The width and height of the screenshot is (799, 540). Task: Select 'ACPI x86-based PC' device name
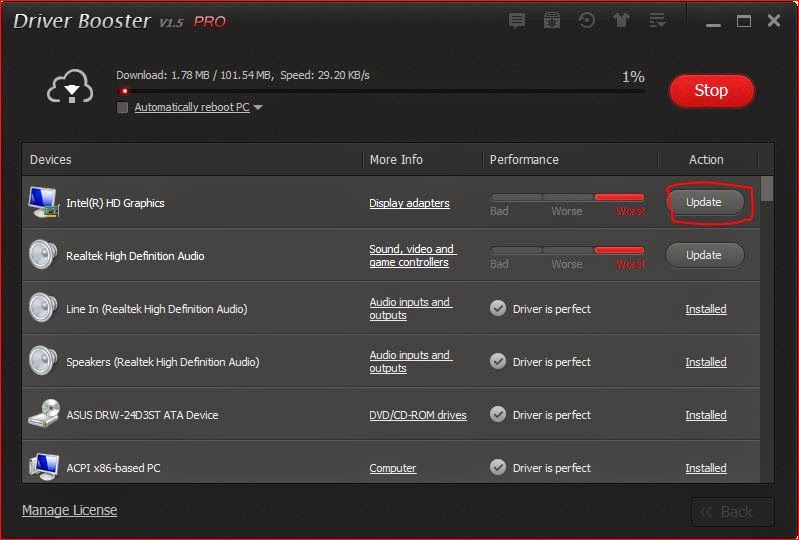click(113, 468)
